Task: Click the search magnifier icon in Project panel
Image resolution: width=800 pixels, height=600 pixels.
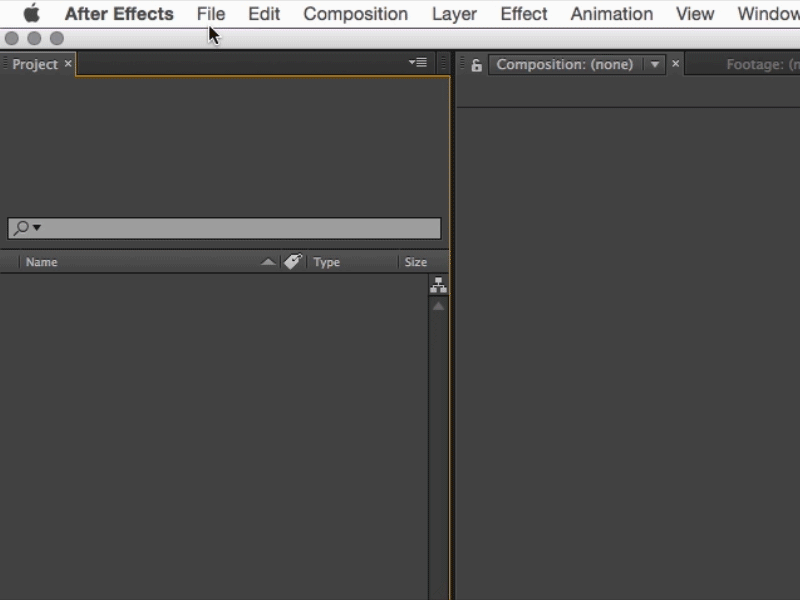Action: [x=21, y=228]
